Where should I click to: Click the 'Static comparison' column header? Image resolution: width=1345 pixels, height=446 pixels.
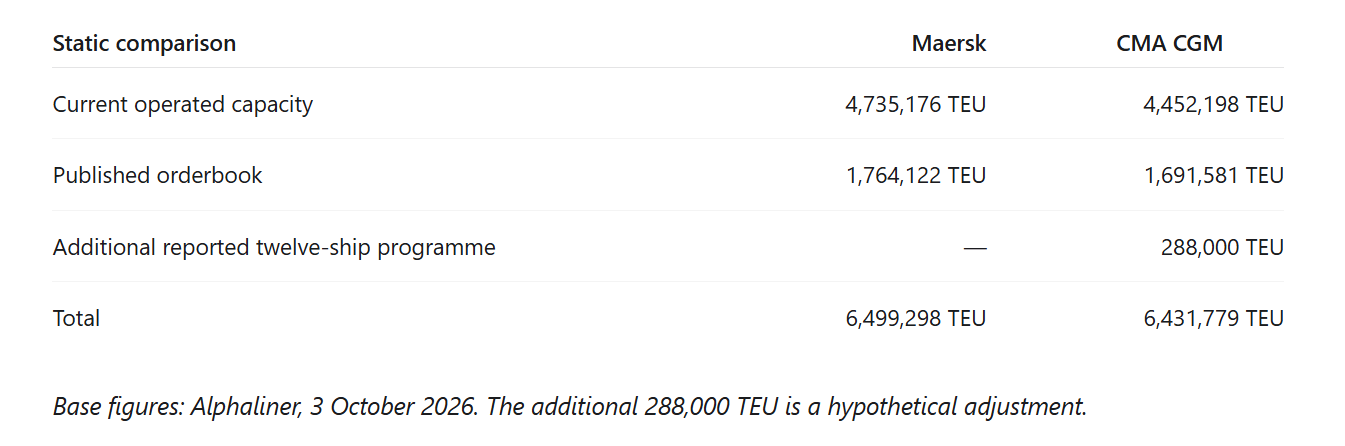coord(144,44)
